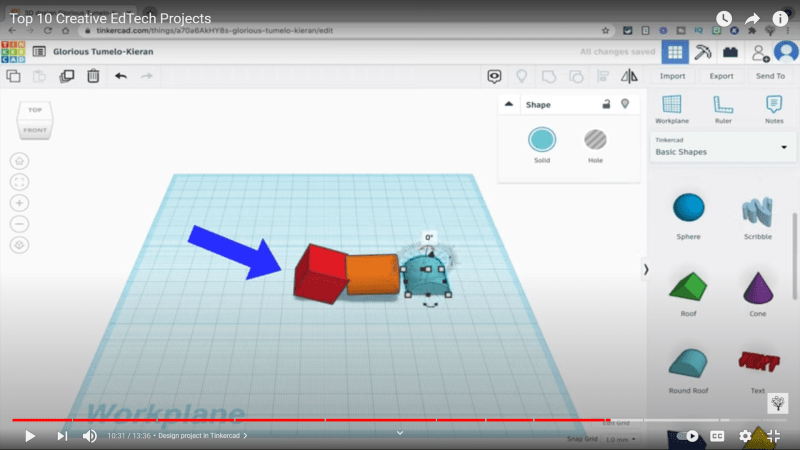This screenshot has height=450, width=800.
Task: Click the Fit all in view icon
Action: point(20,182)
